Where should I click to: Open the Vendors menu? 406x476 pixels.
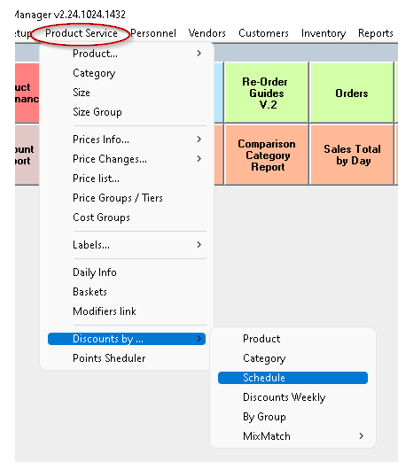click(x=207, y=33)
